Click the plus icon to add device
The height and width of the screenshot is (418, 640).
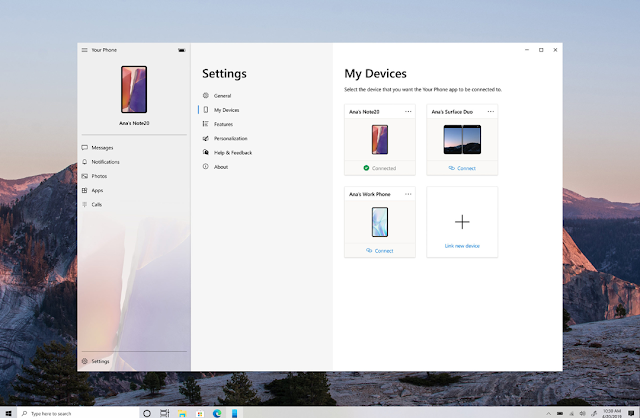[462, 222]
